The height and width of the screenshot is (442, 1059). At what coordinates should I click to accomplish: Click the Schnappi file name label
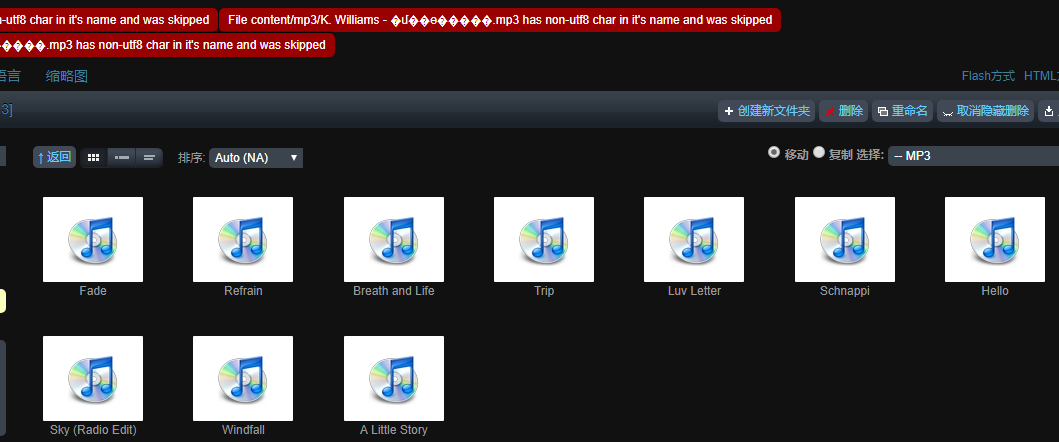[845, 291]
